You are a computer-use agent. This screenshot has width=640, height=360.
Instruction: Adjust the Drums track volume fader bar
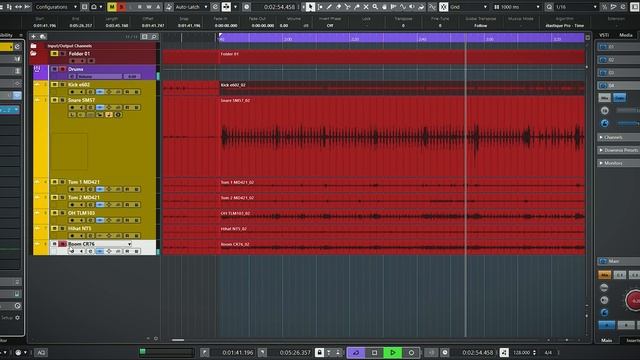100,76
